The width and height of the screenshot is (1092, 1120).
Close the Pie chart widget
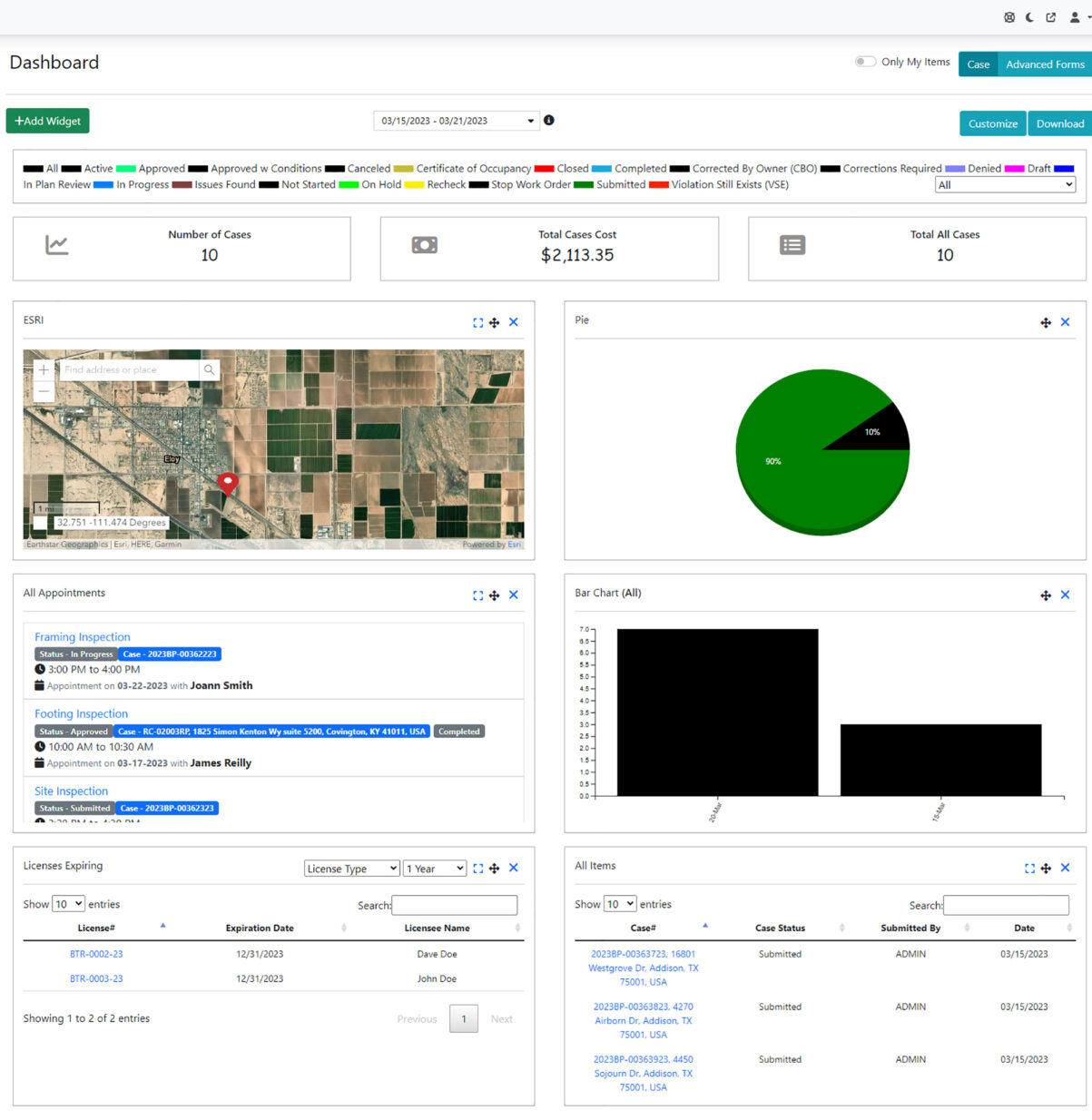(x=1065, y=322)
